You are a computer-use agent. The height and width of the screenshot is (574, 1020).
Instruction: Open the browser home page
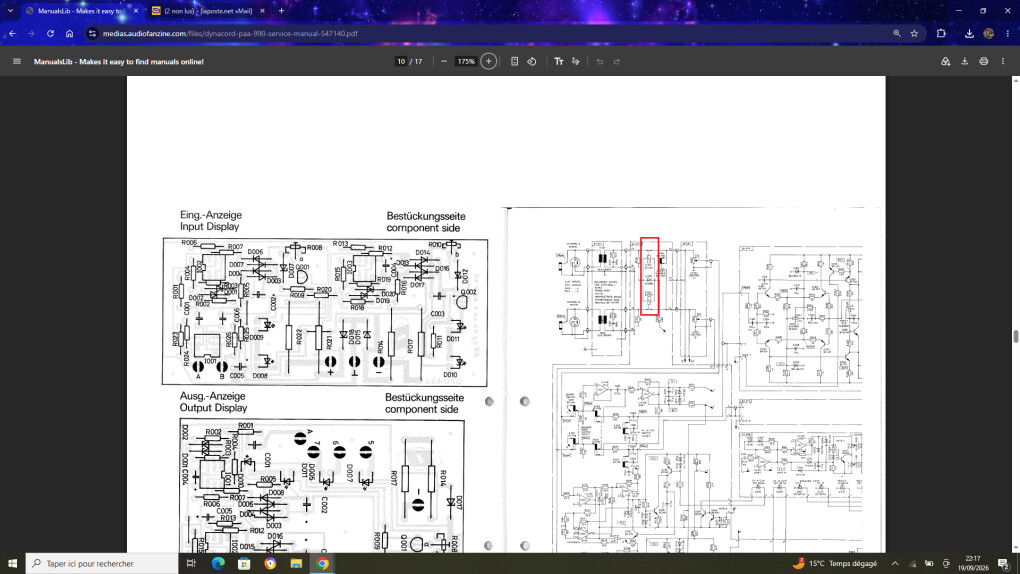click(70, 33)
